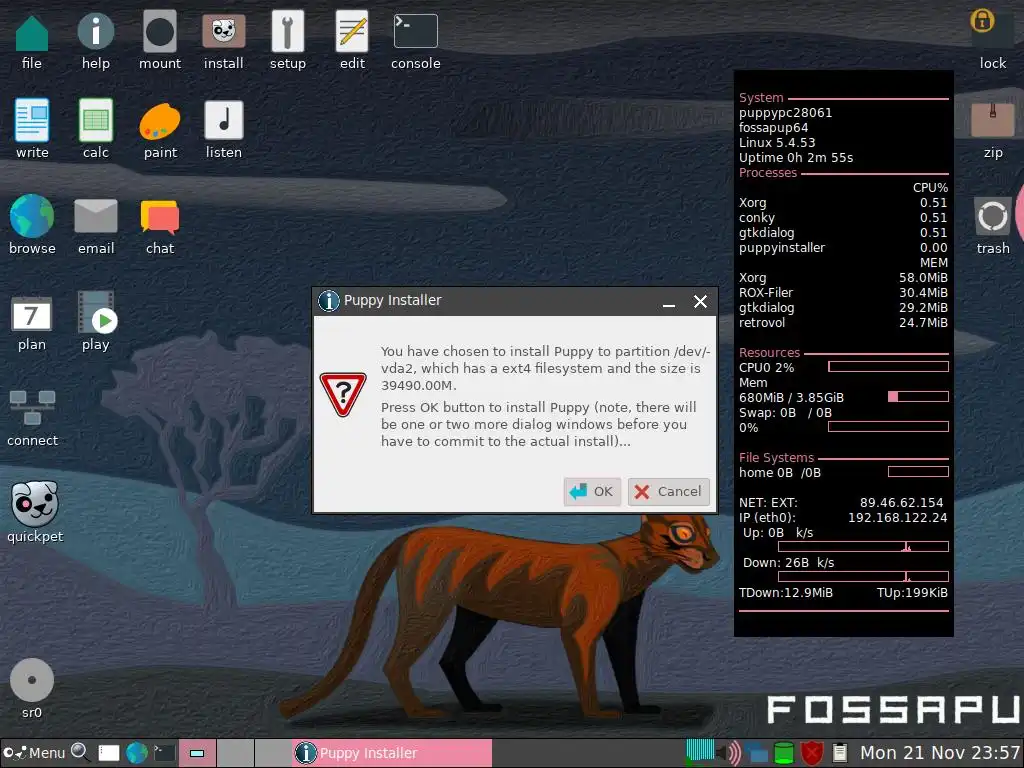Open the write word processor icon
Viewport: 1024px width, 768px height.
[32, 120]
